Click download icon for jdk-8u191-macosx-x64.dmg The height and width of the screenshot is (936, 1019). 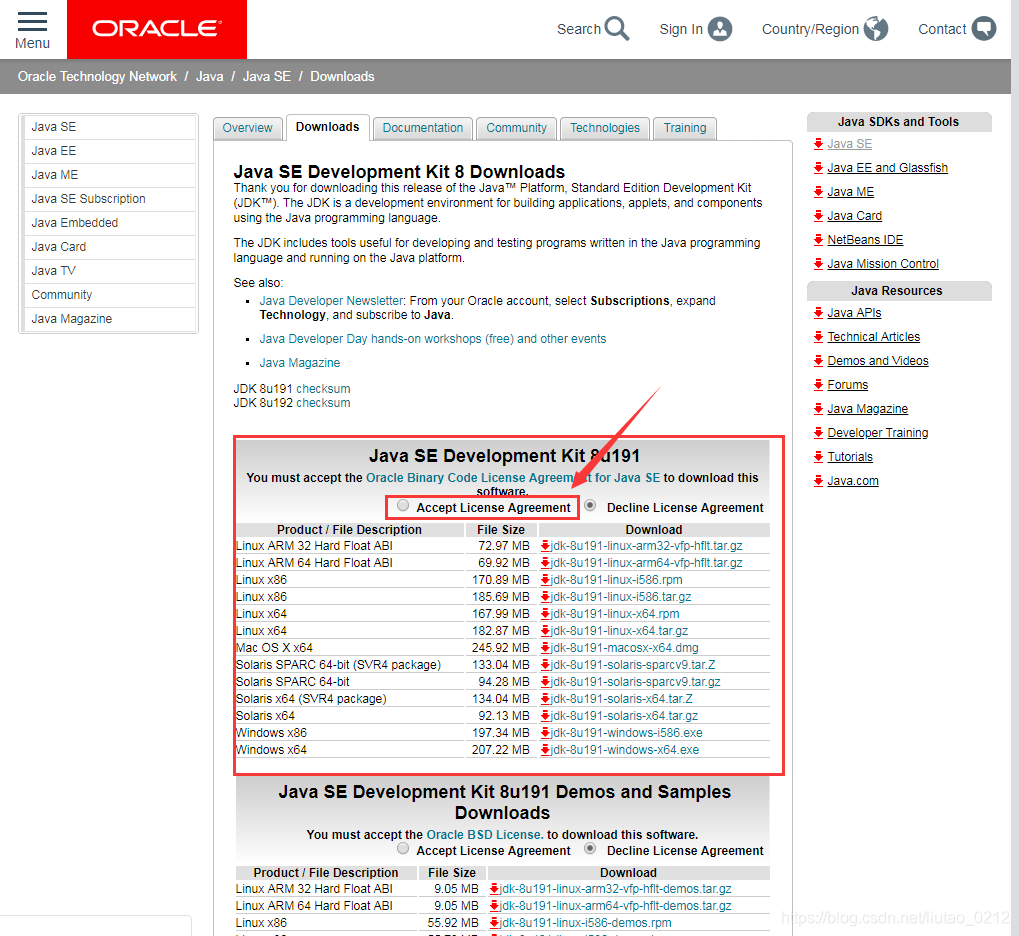[x=545, y=648]
